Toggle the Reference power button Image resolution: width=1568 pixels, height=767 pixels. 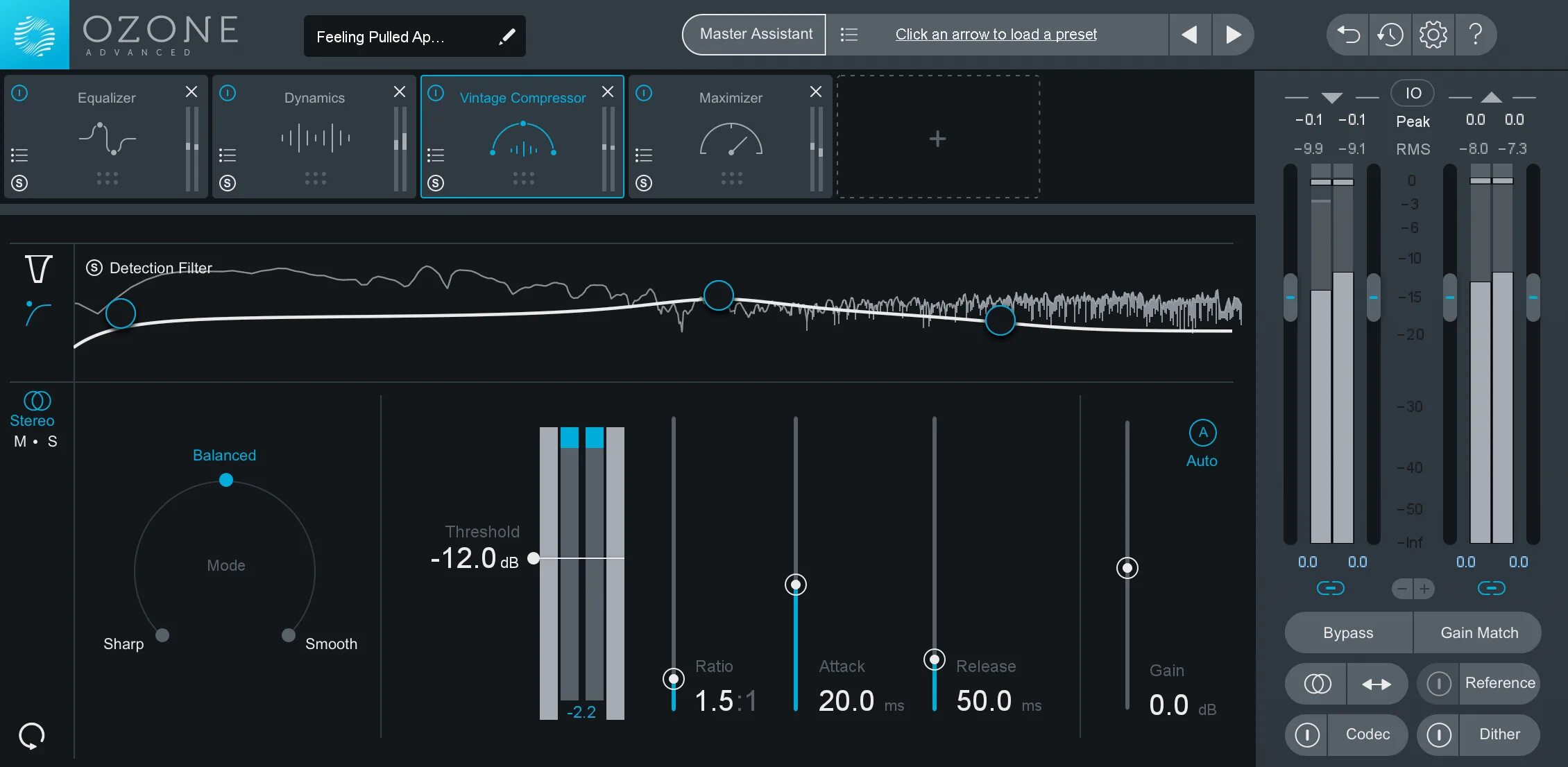pos(1439,684)
